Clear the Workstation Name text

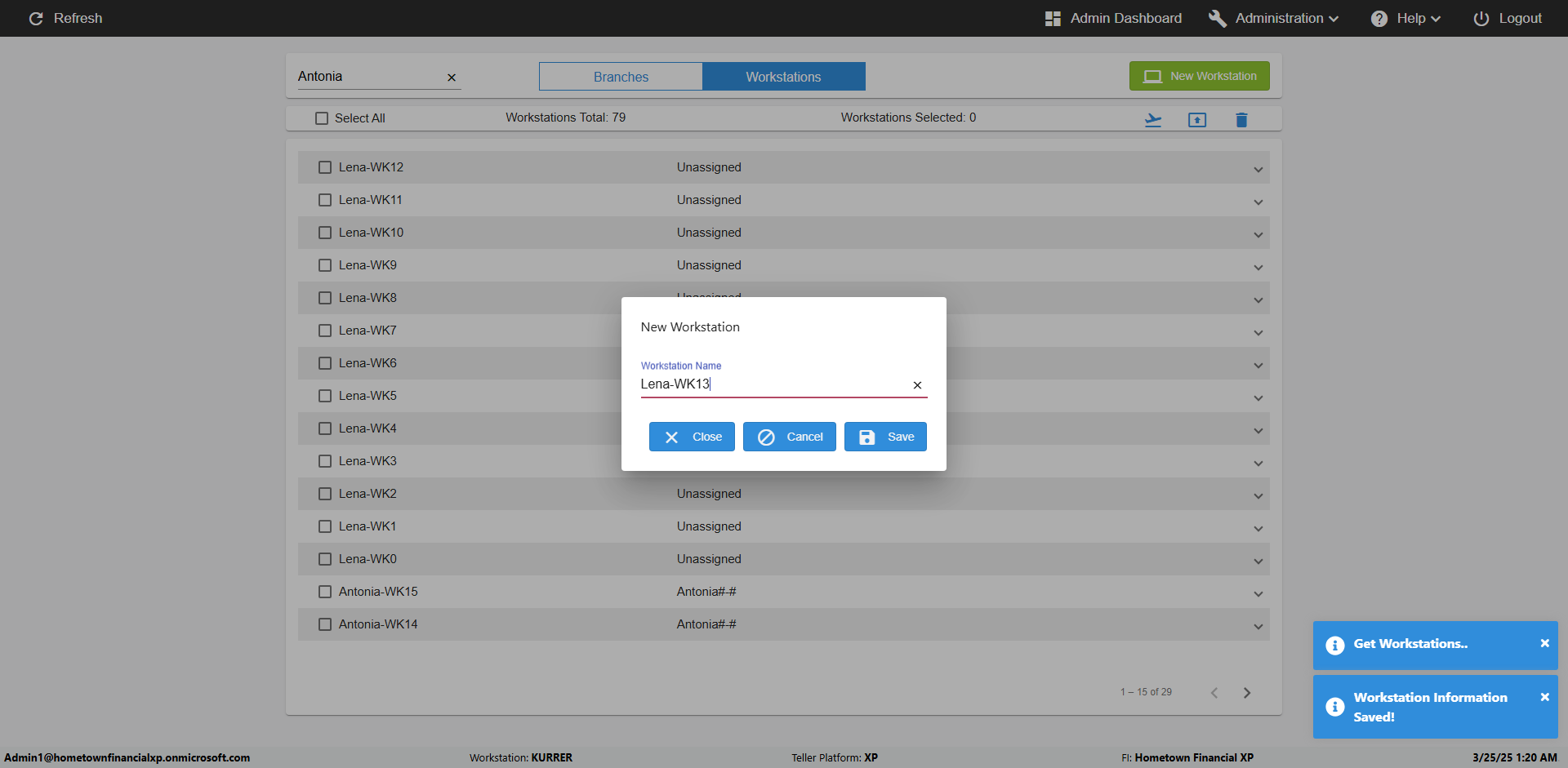pyautogui.click(x=917, y=385)
